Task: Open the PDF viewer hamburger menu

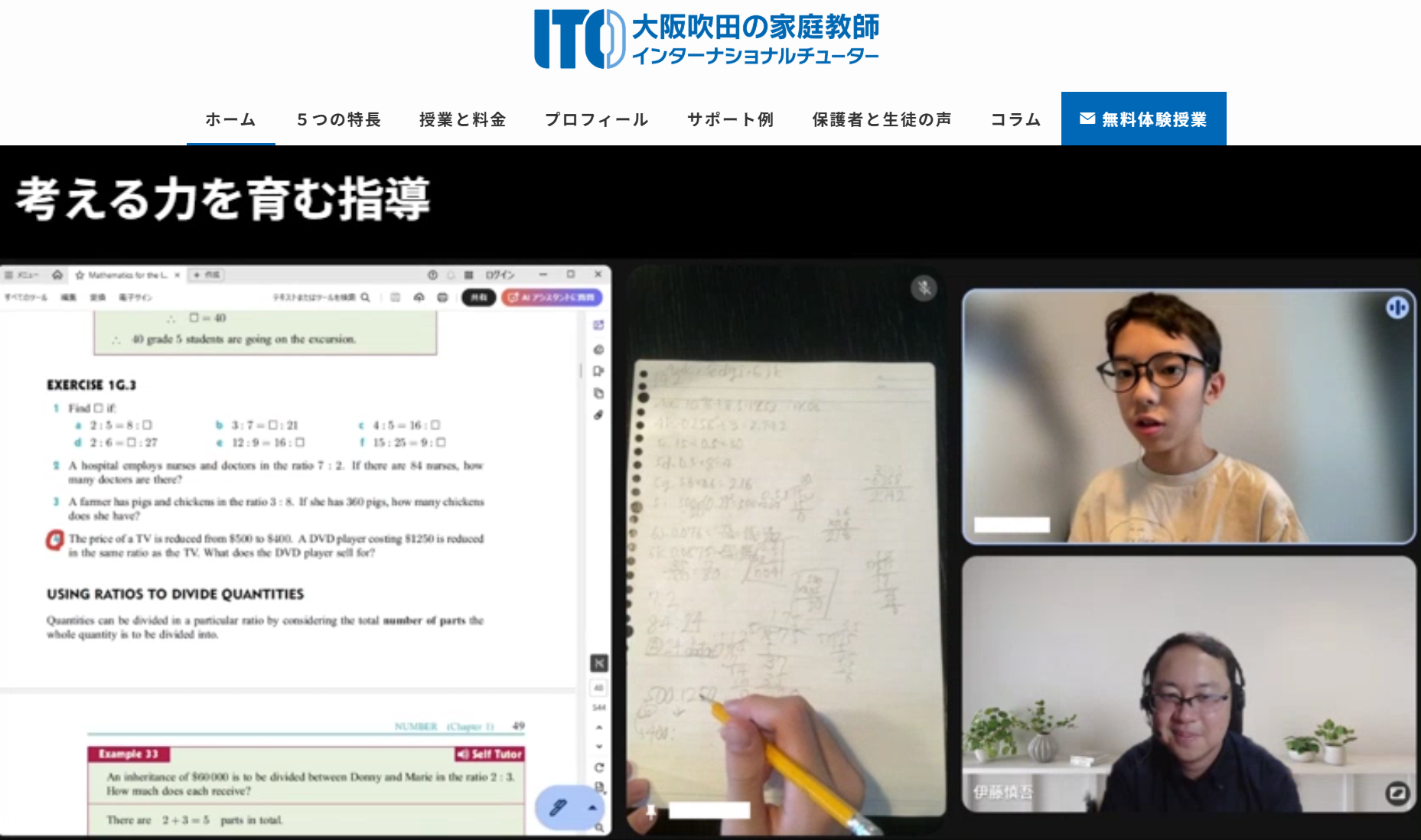Action: point(9,275)
